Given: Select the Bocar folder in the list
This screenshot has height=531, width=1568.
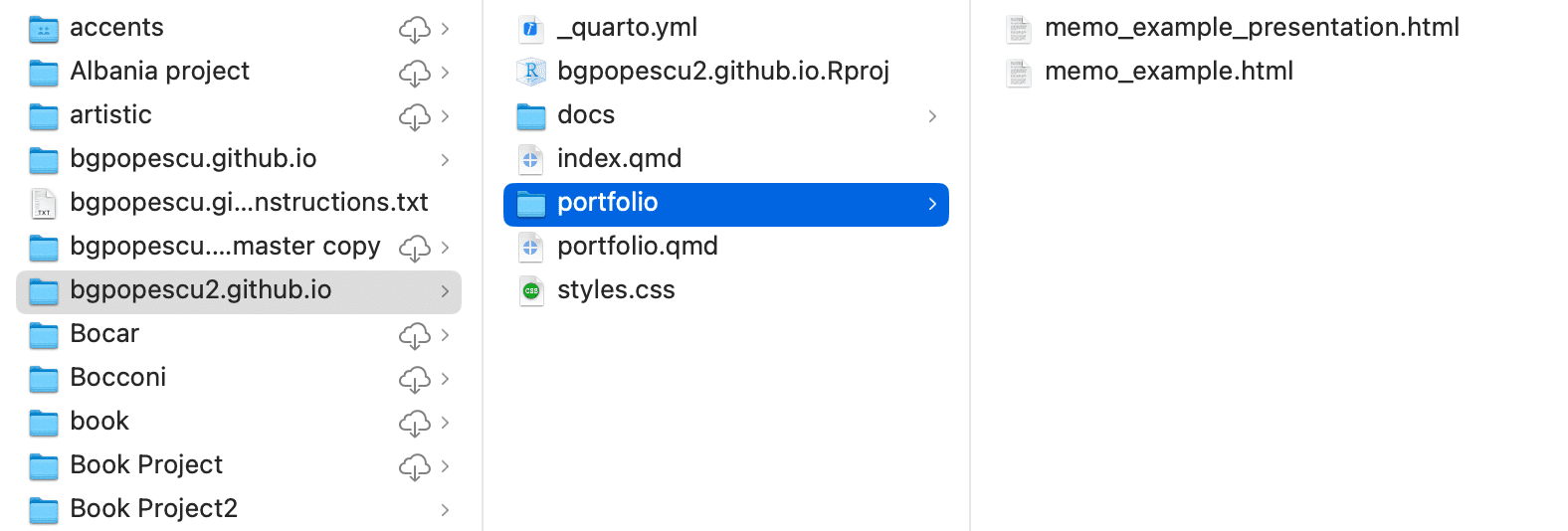Looking at the screenshot, I should [x=104, y=334].
